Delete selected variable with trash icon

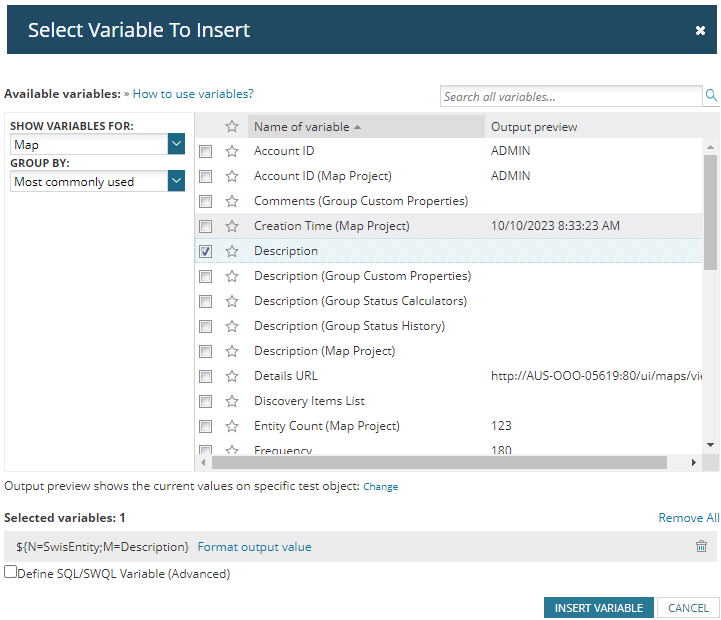click(701, 547)
